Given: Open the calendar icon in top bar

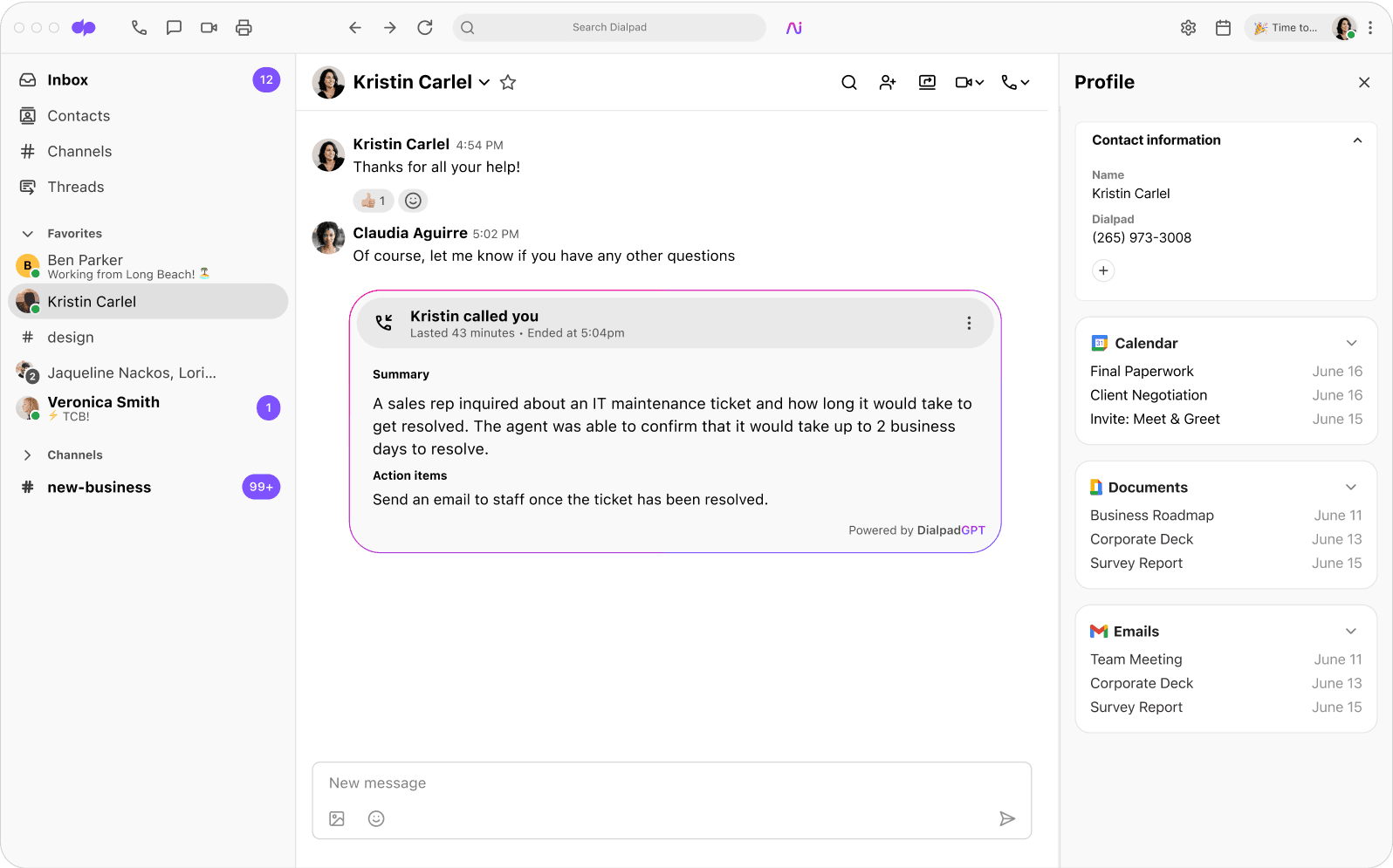Looking at the screenshot, I should 1223,28.
